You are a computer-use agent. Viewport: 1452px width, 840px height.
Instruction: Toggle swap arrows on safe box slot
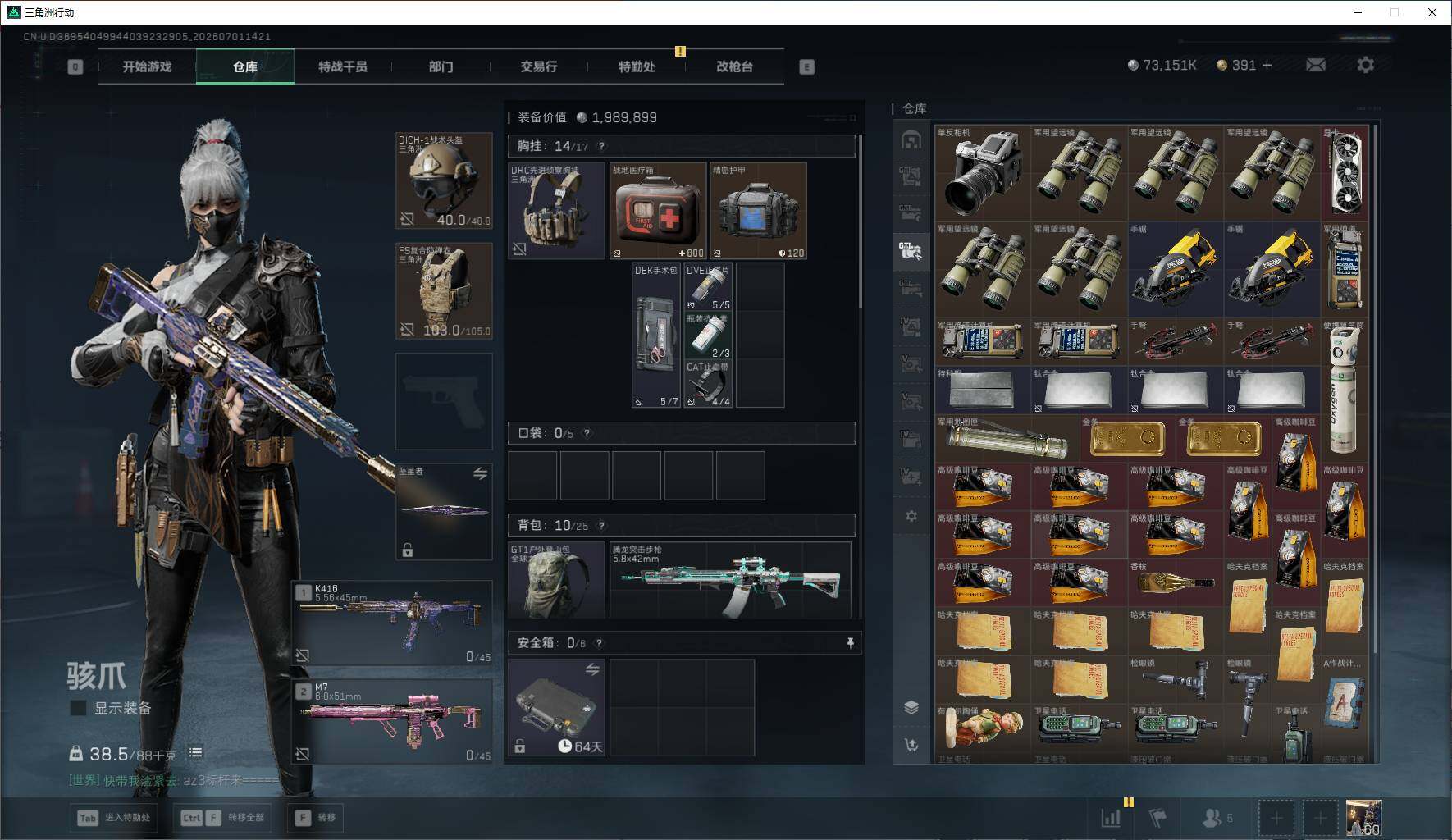coord(592,670)
